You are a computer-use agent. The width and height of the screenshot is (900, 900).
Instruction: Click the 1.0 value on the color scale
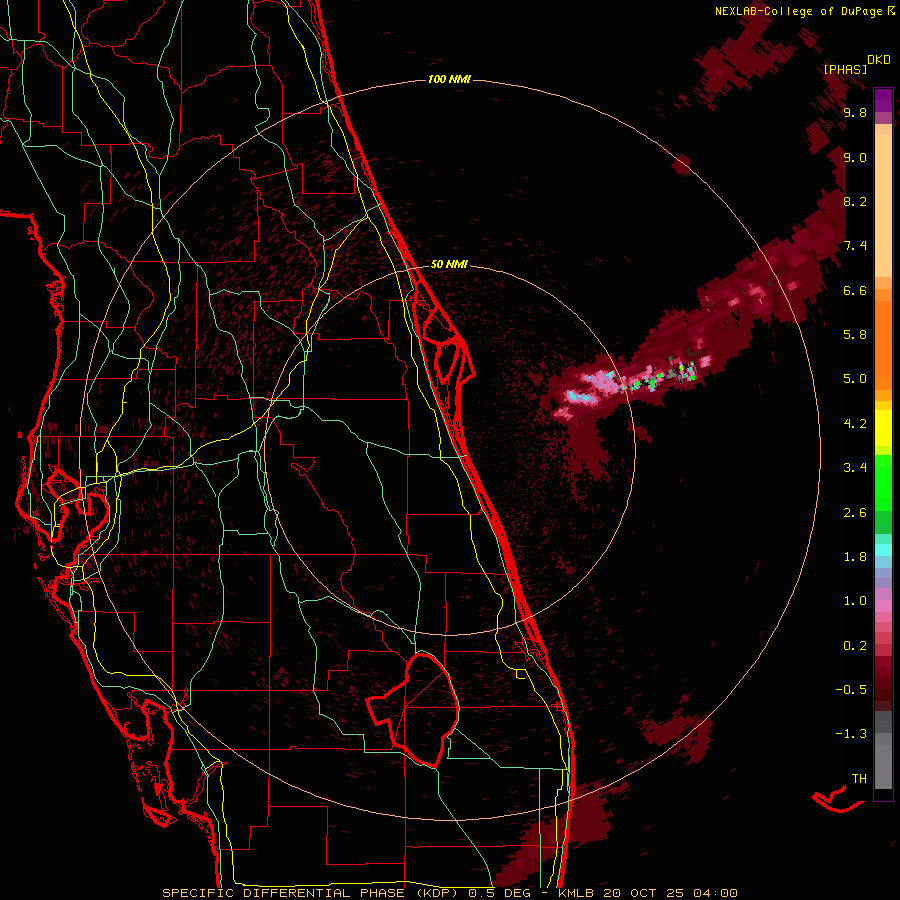(855, 601)
